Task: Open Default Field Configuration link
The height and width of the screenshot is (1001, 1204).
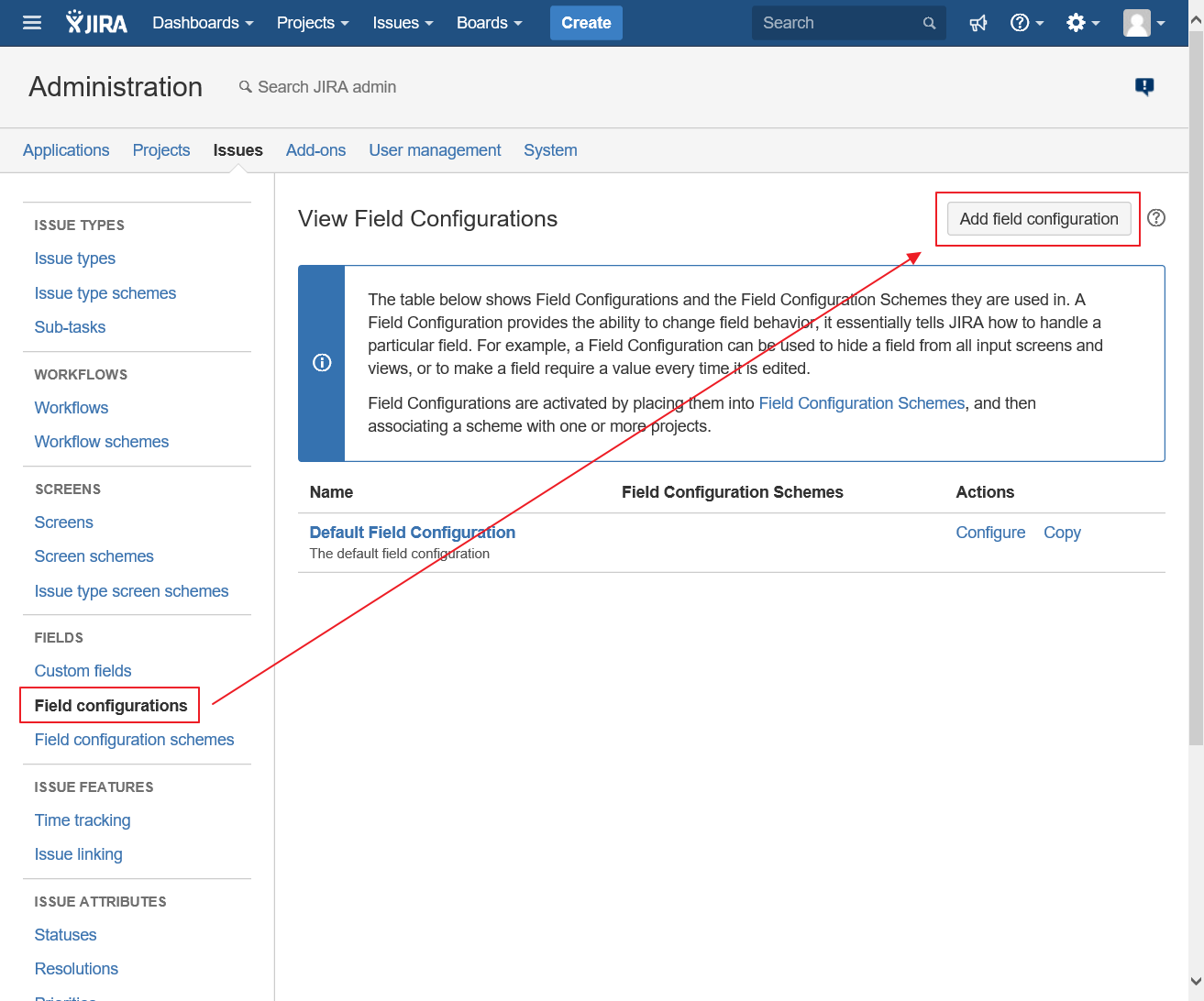Action: tap(413, 533)
